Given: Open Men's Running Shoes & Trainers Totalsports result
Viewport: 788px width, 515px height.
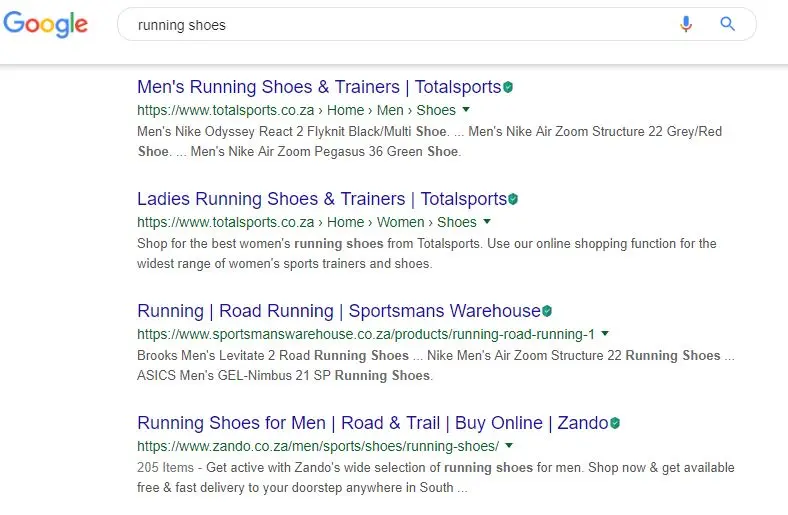Looking at the screenshot, I should (318, 87).
